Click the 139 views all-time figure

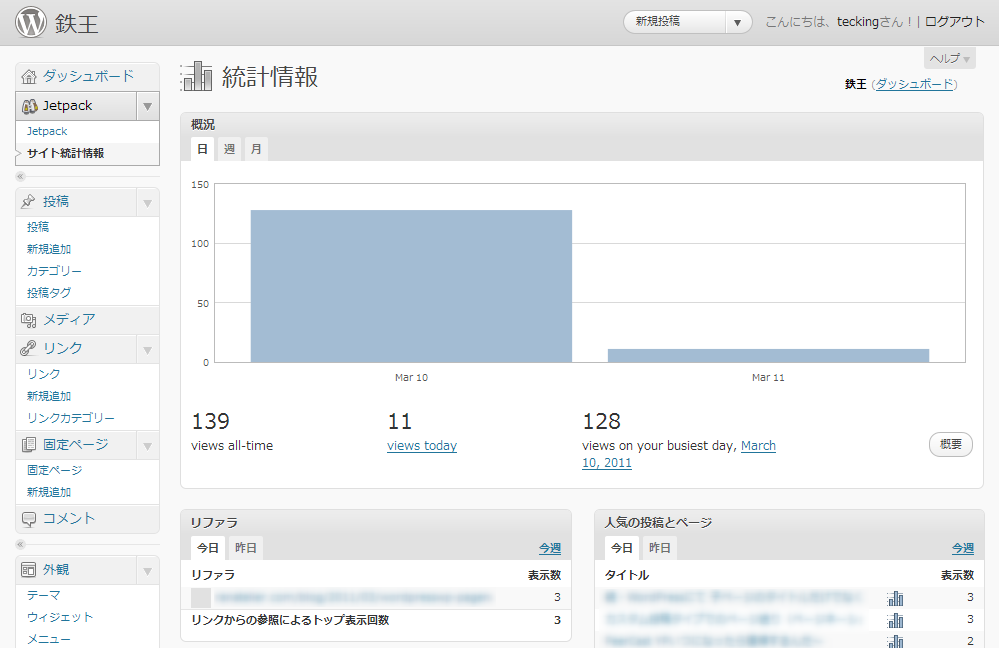tap(210, 421)
